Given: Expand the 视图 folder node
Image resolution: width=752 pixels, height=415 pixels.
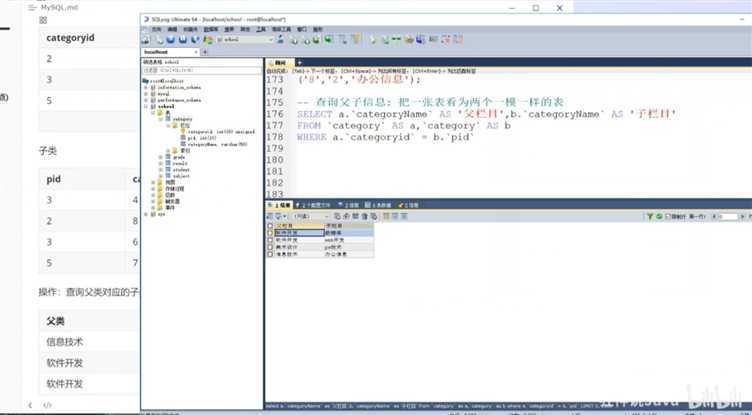Looking at the screenshot, I should coord(153,182).
